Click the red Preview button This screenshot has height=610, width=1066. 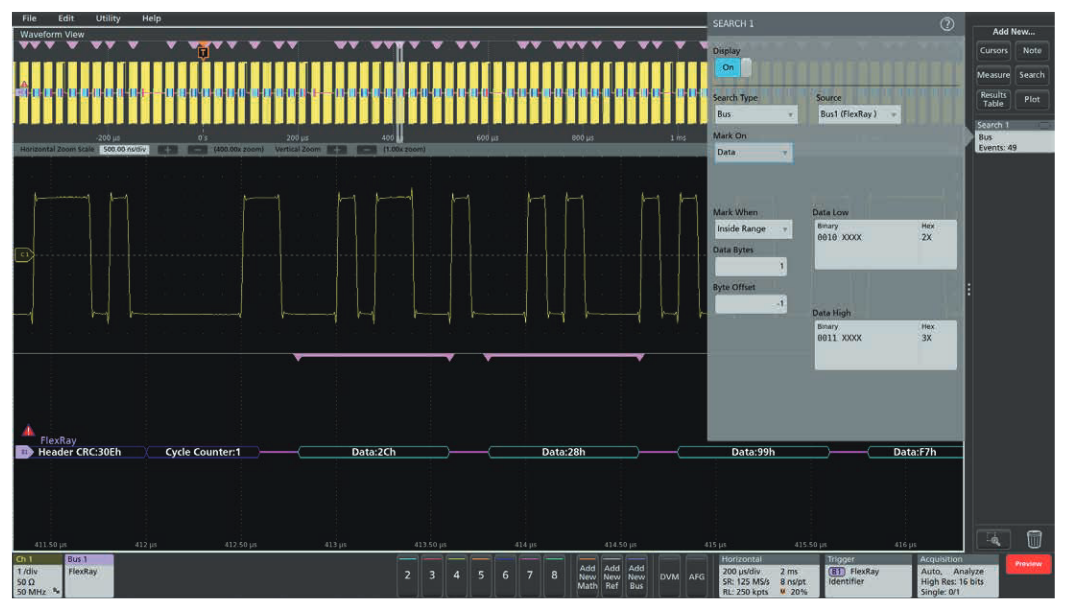1028,564
